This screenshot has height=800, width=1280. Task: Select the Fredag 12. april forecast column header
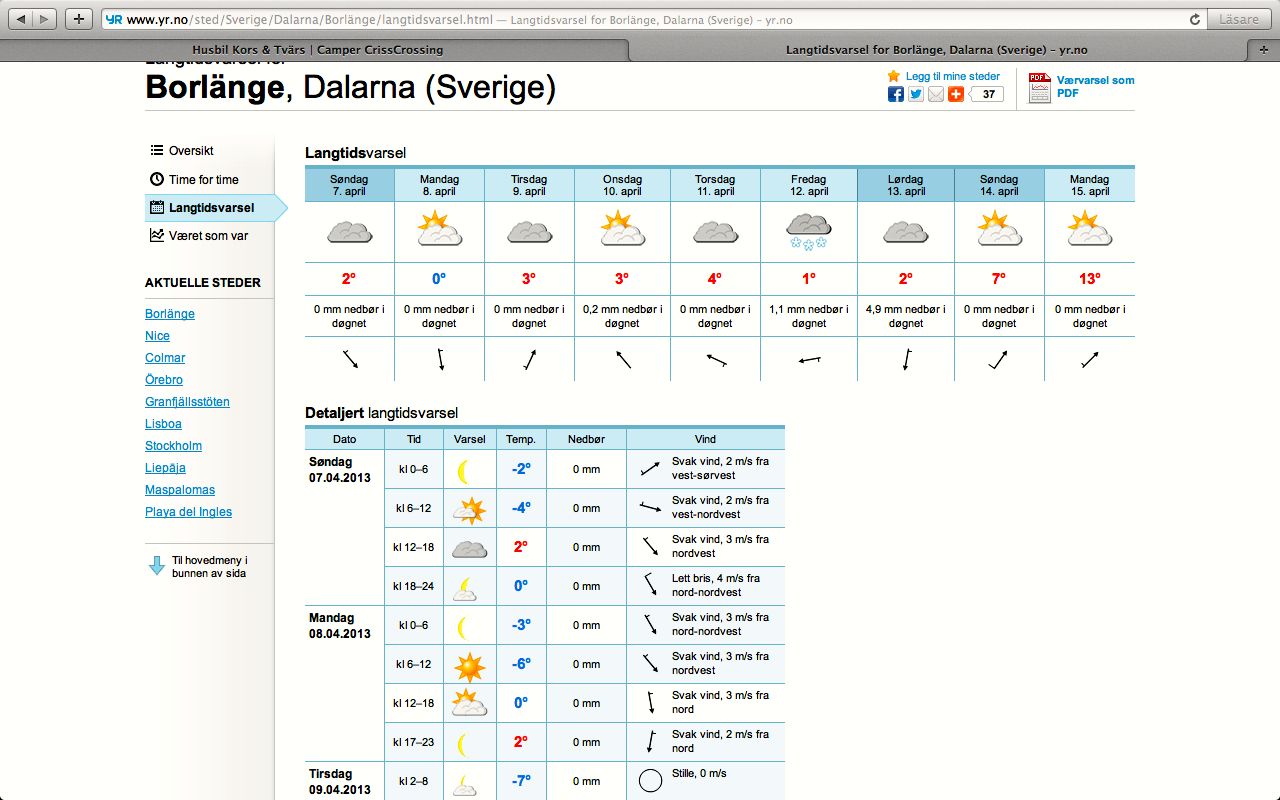pos(809,185)
